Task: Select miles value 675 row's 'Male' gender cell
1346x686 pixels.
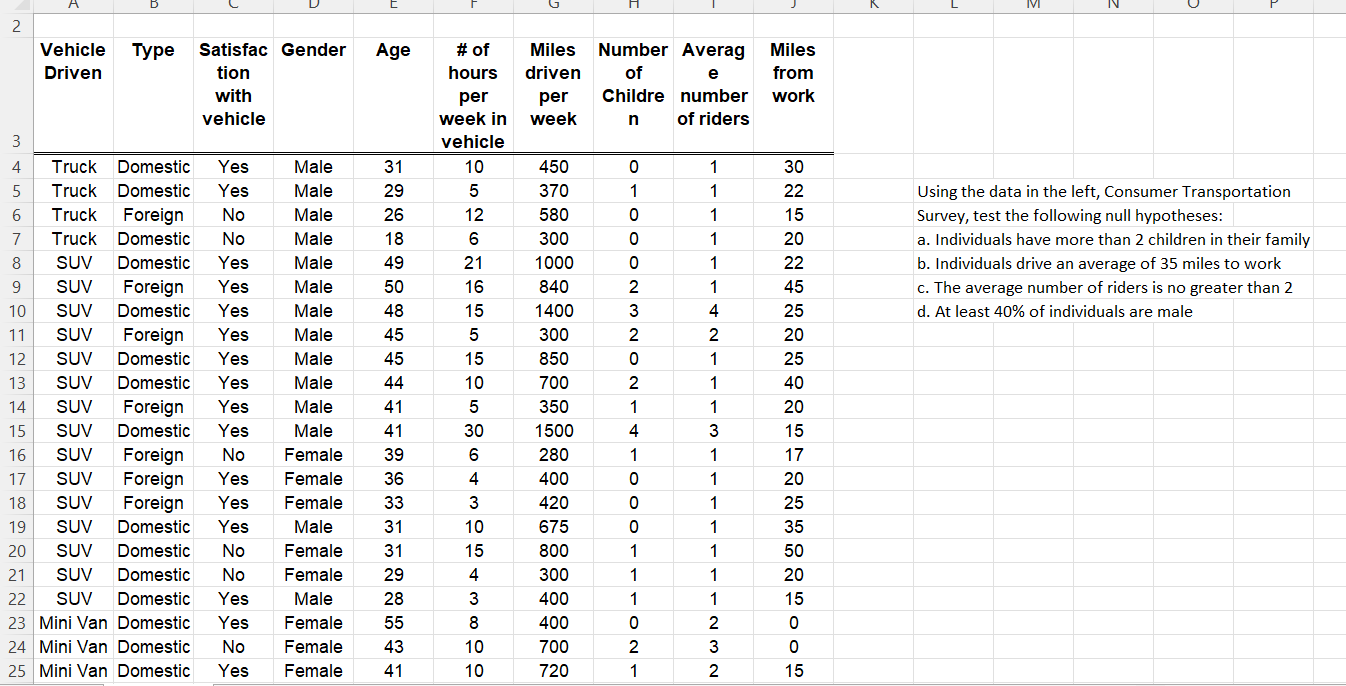Action: click(x=313, y=527)
